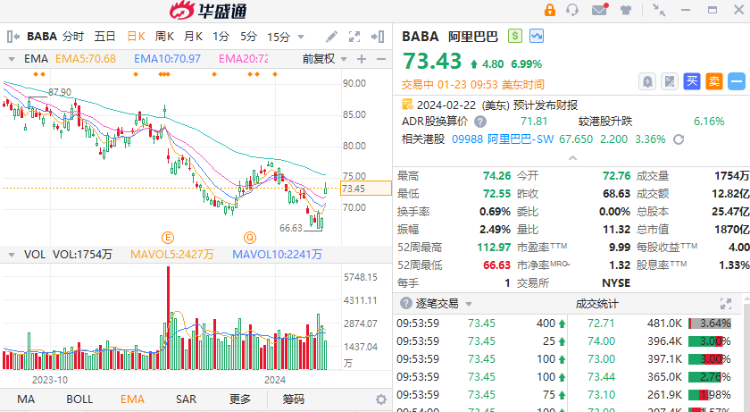The height and width of the screenshot is (412, 750).
Task: Collapse left panel icon beside BABA
Action: tap(13, 36)
